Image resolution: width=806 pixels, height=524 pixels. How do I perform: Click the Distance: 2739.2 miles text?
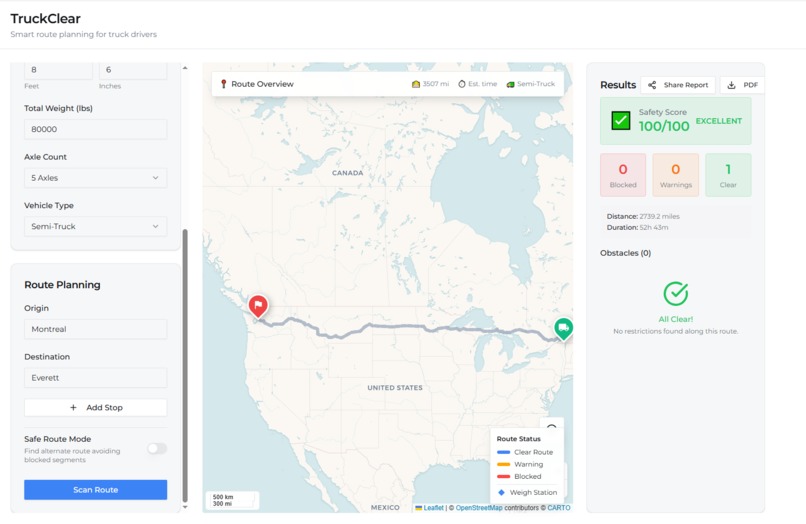coord(643,216)
